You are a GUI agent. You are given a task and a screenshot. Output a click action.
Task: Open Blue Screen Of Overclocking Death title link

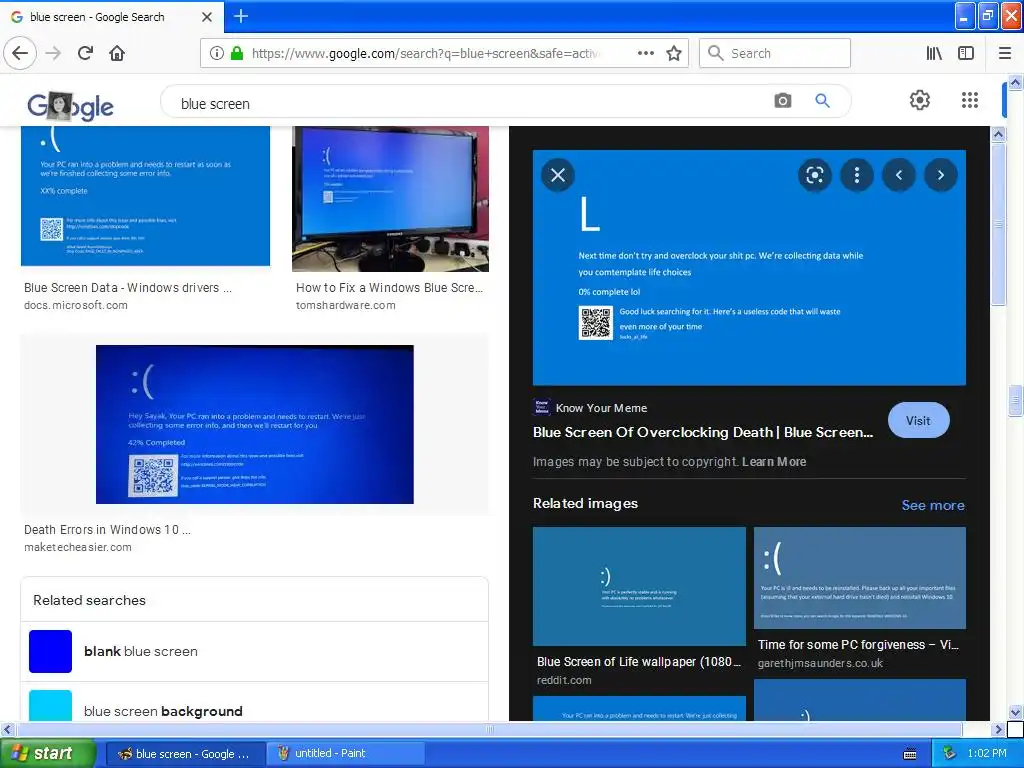coord(703,432)
